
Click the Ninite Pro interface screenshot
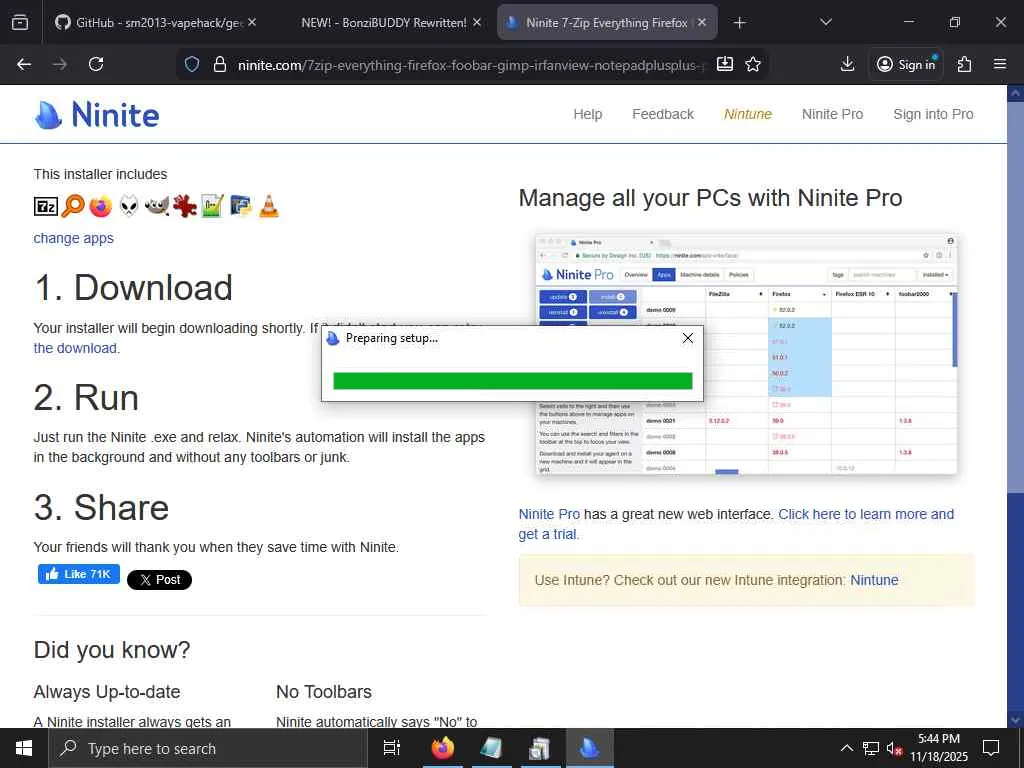coord(746,354)
